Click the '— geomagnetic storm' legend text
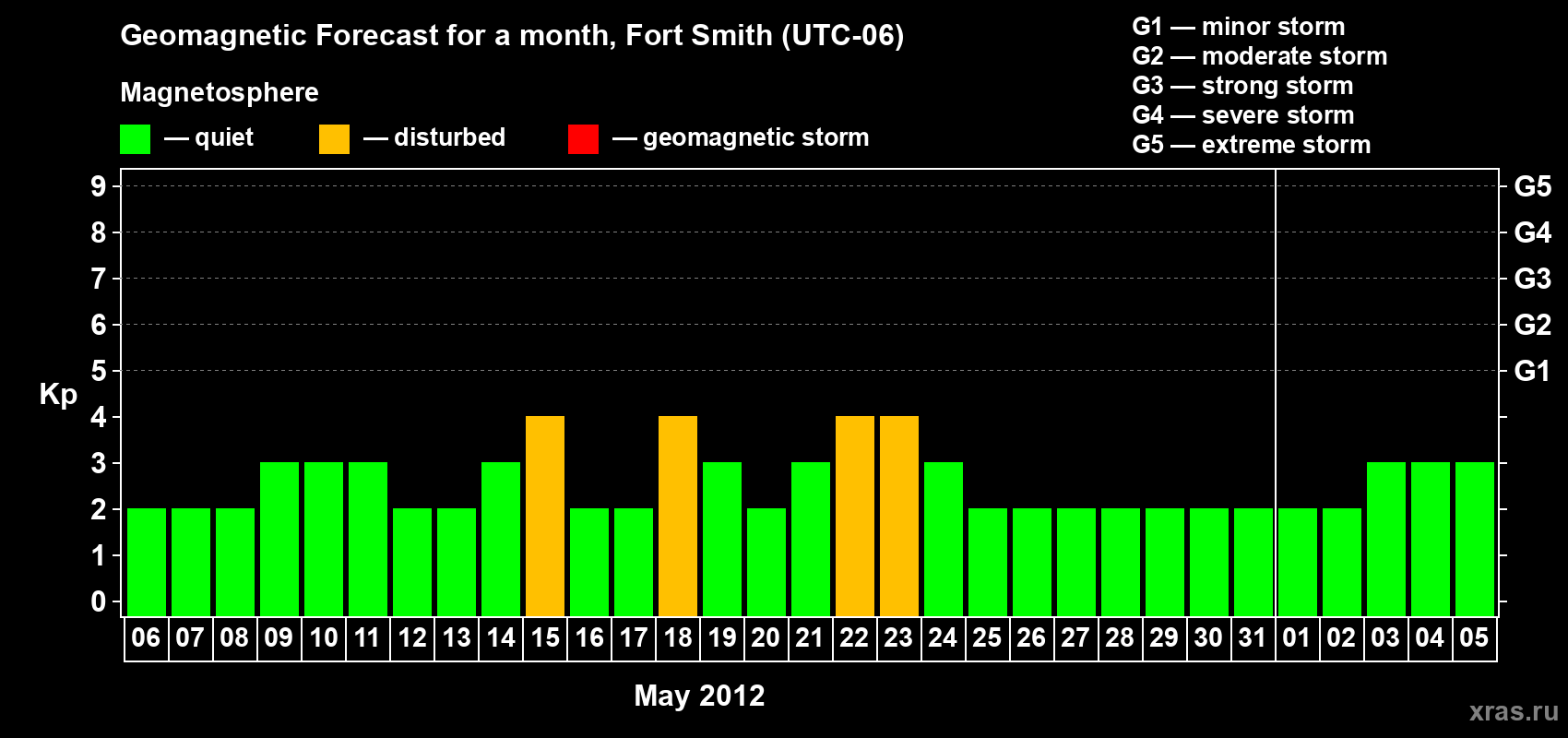Viewport: 1568px width, 738px height. coord(741,138)
